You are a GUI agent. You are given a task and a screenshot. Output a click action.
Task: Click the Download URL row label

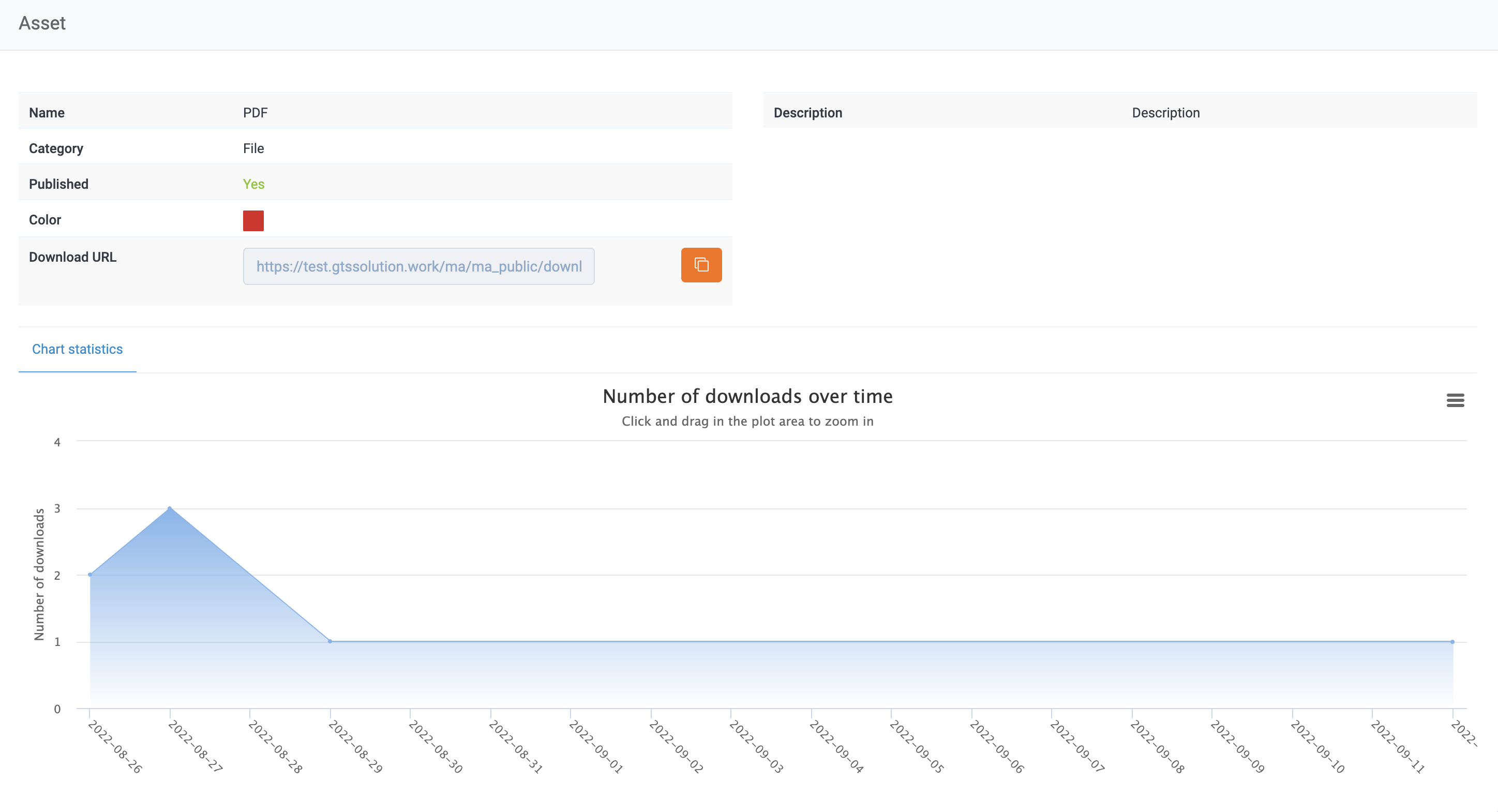point(72,257)
